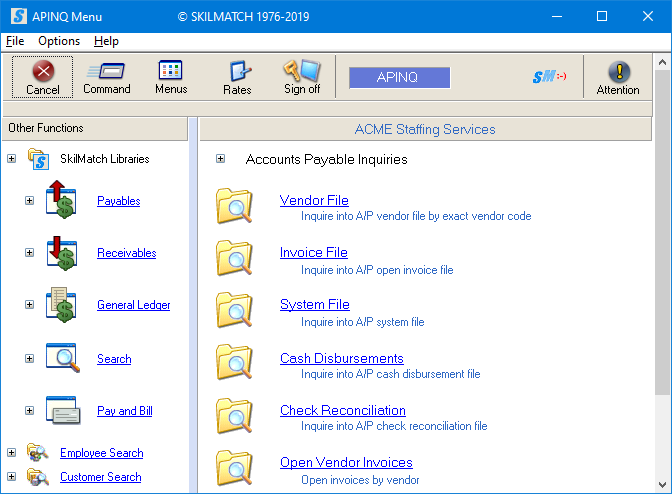
Task: Click 'Open invoices by vendor' description text
Action: coord(360,480)
